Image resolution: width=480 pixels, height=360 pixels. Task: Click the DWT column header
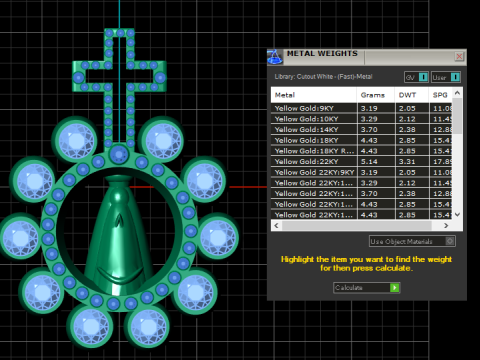411,95
